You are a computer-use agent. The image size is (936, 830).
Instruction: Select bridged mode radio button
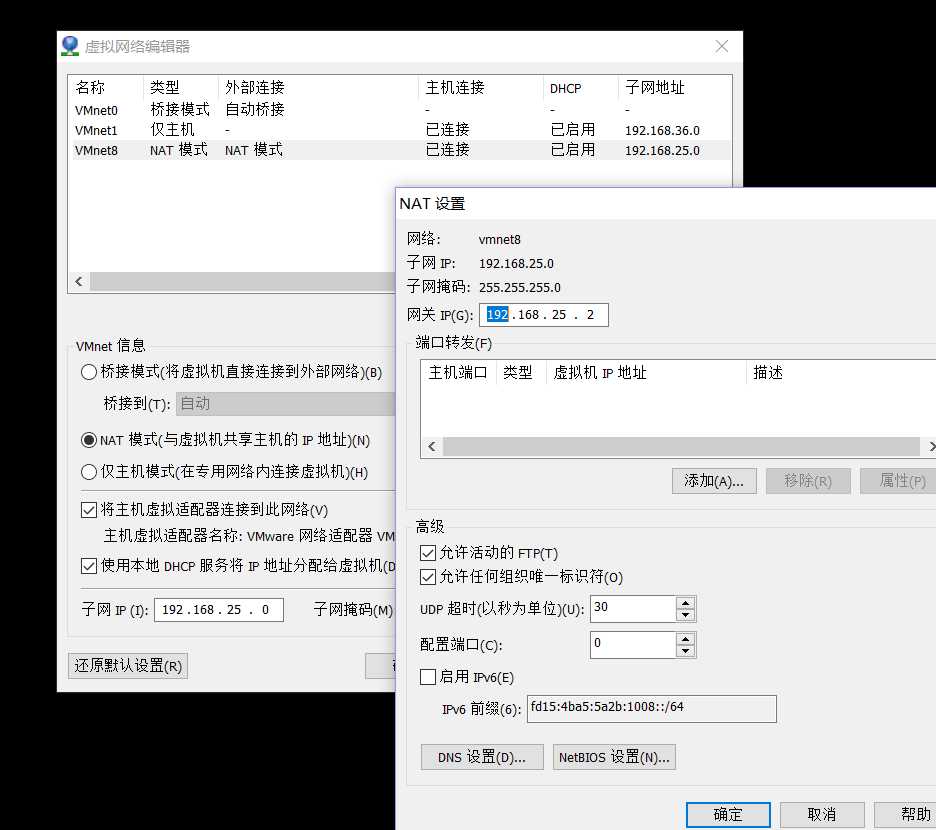coord(88,372)
